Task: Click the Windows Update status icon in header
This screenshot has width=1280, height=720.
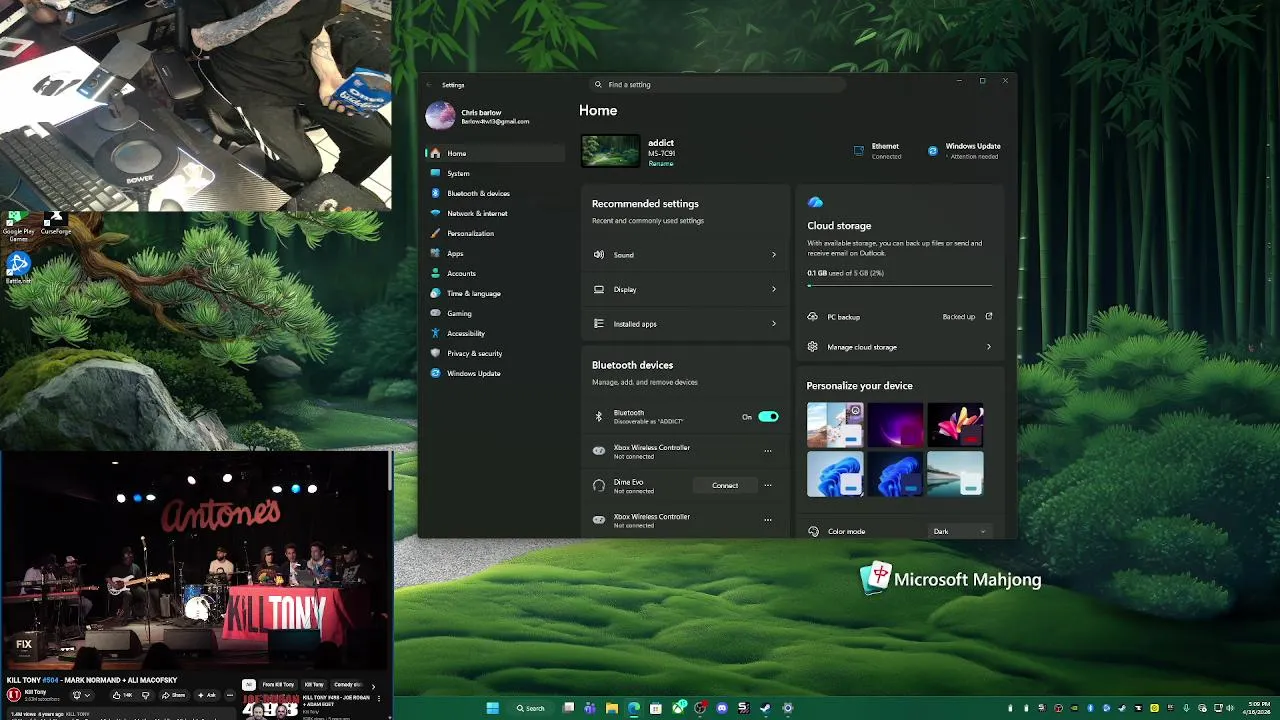Action: click(933, 151)
